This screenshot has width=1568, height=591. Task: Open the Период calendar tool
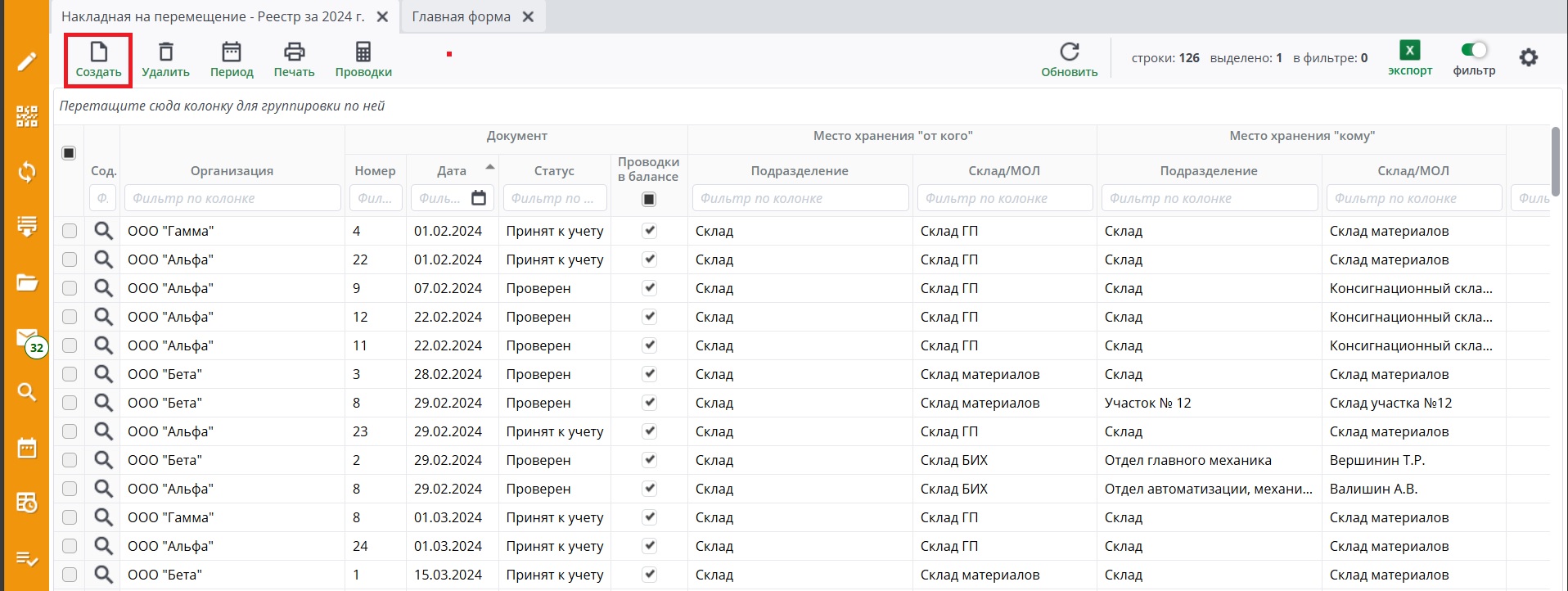click(232, 52)
